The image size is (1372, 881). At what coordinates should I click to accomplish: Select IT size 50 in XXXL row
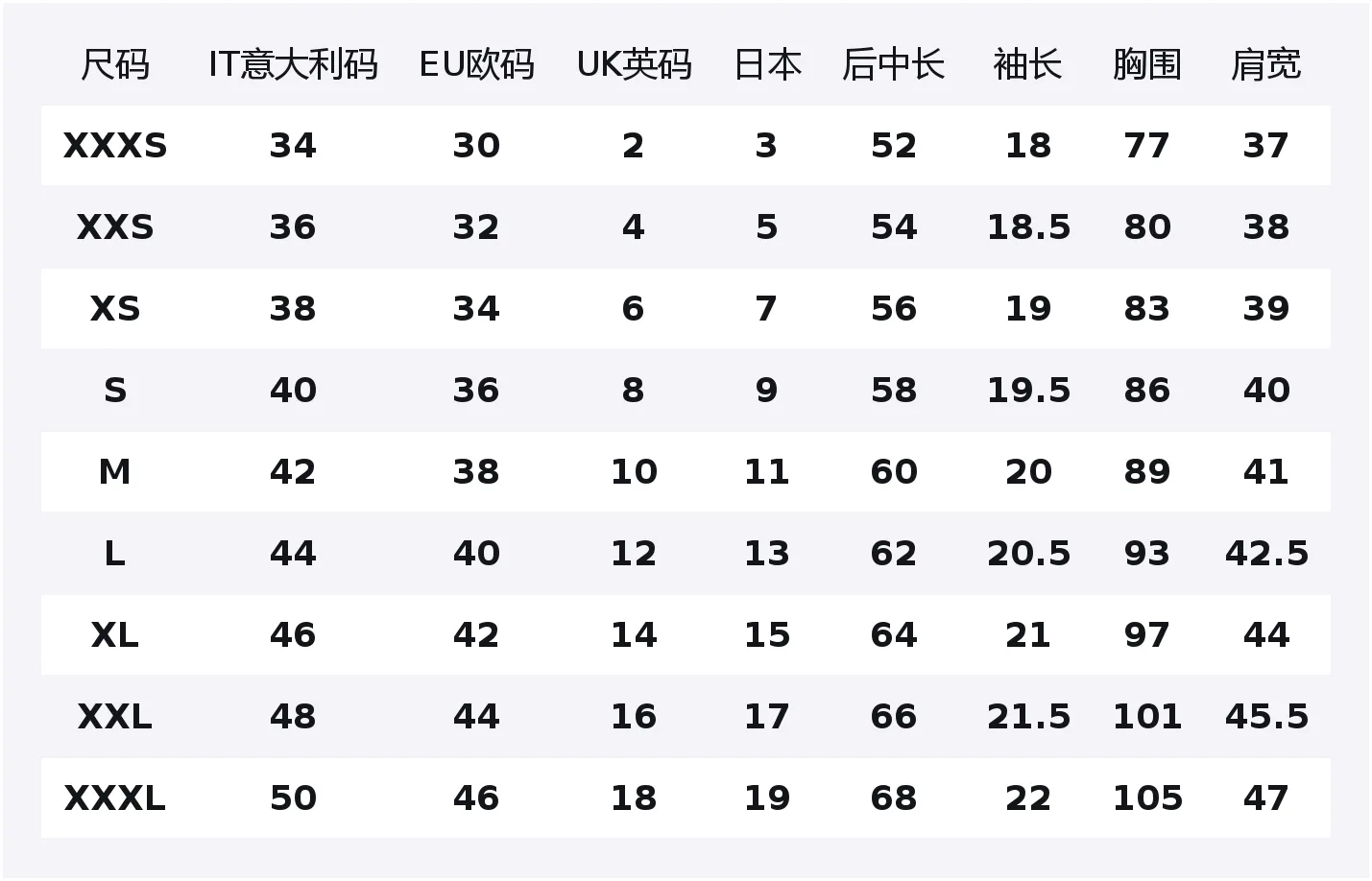point(293,798)
